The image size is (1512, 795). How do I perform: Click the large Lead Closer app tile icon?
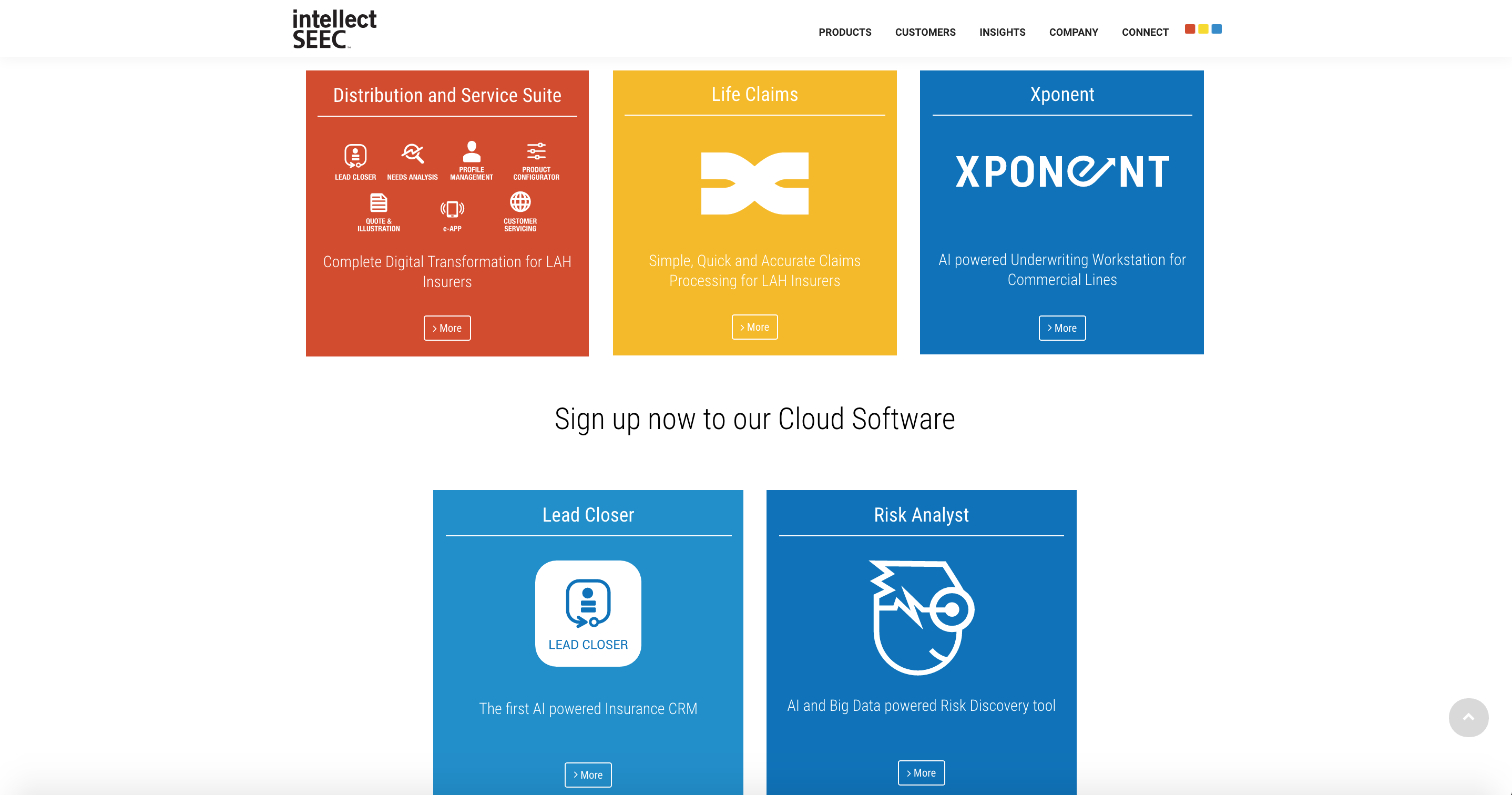coord(588,613)
